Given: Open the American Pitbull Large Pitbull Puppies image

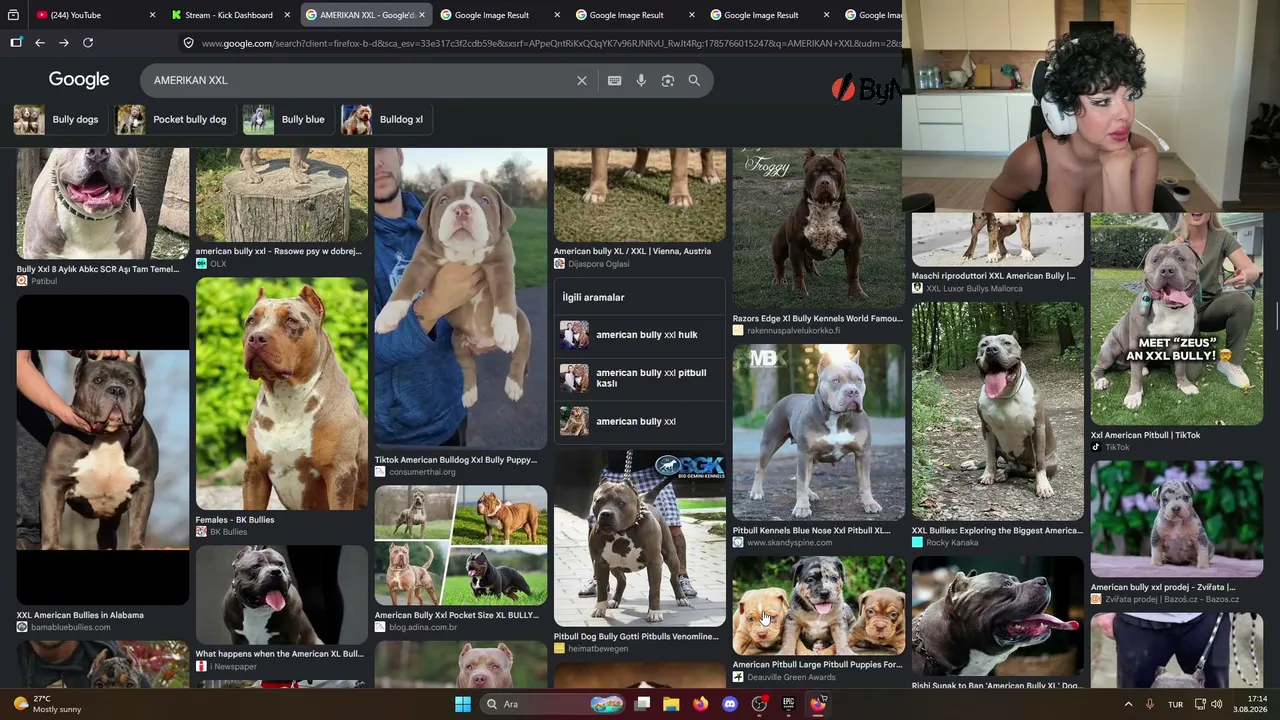Looking at the screenshot, I should (819, 606).
